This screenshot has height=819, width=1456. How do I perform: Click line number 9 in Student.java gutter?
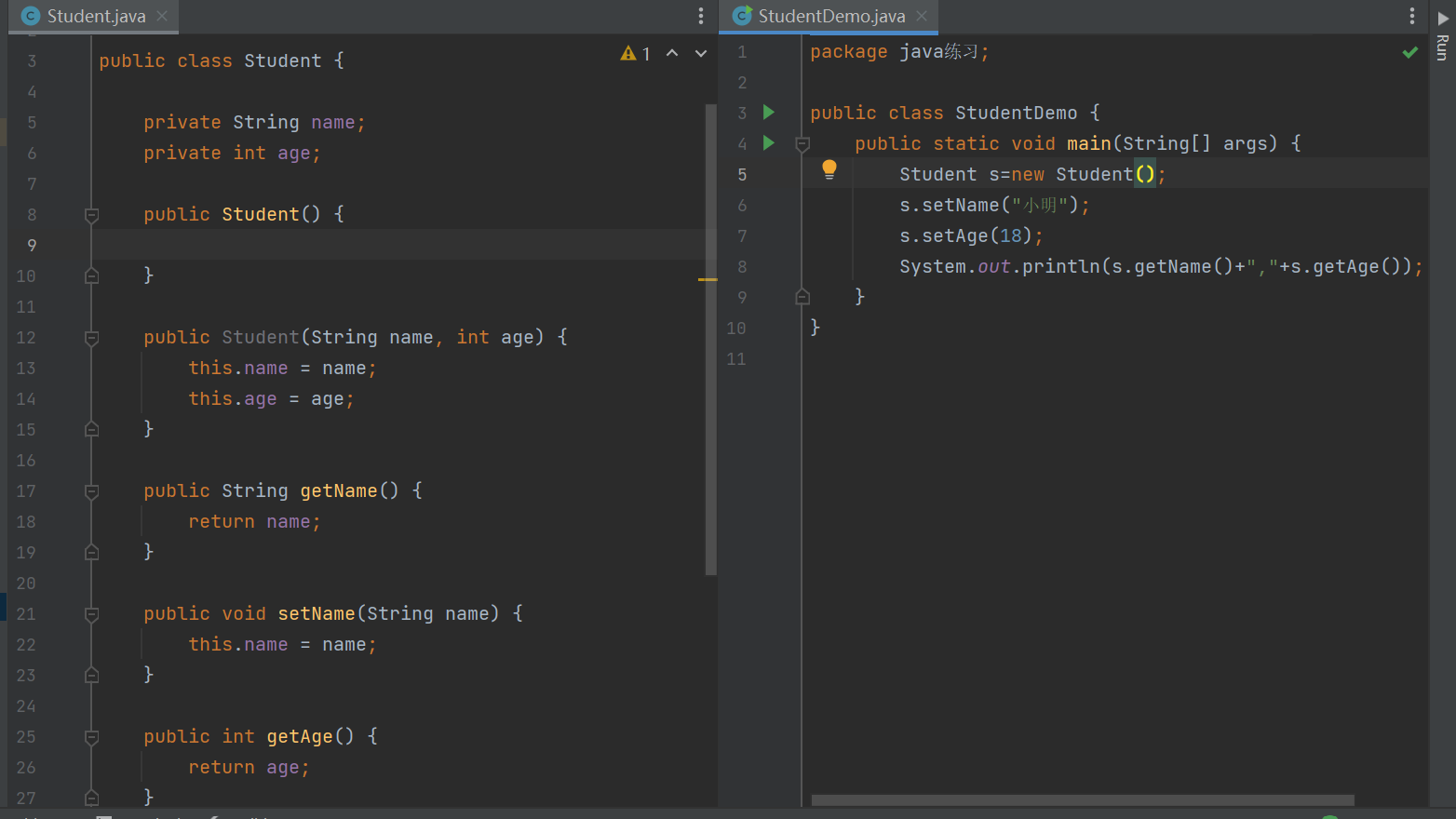pos(32,246)
